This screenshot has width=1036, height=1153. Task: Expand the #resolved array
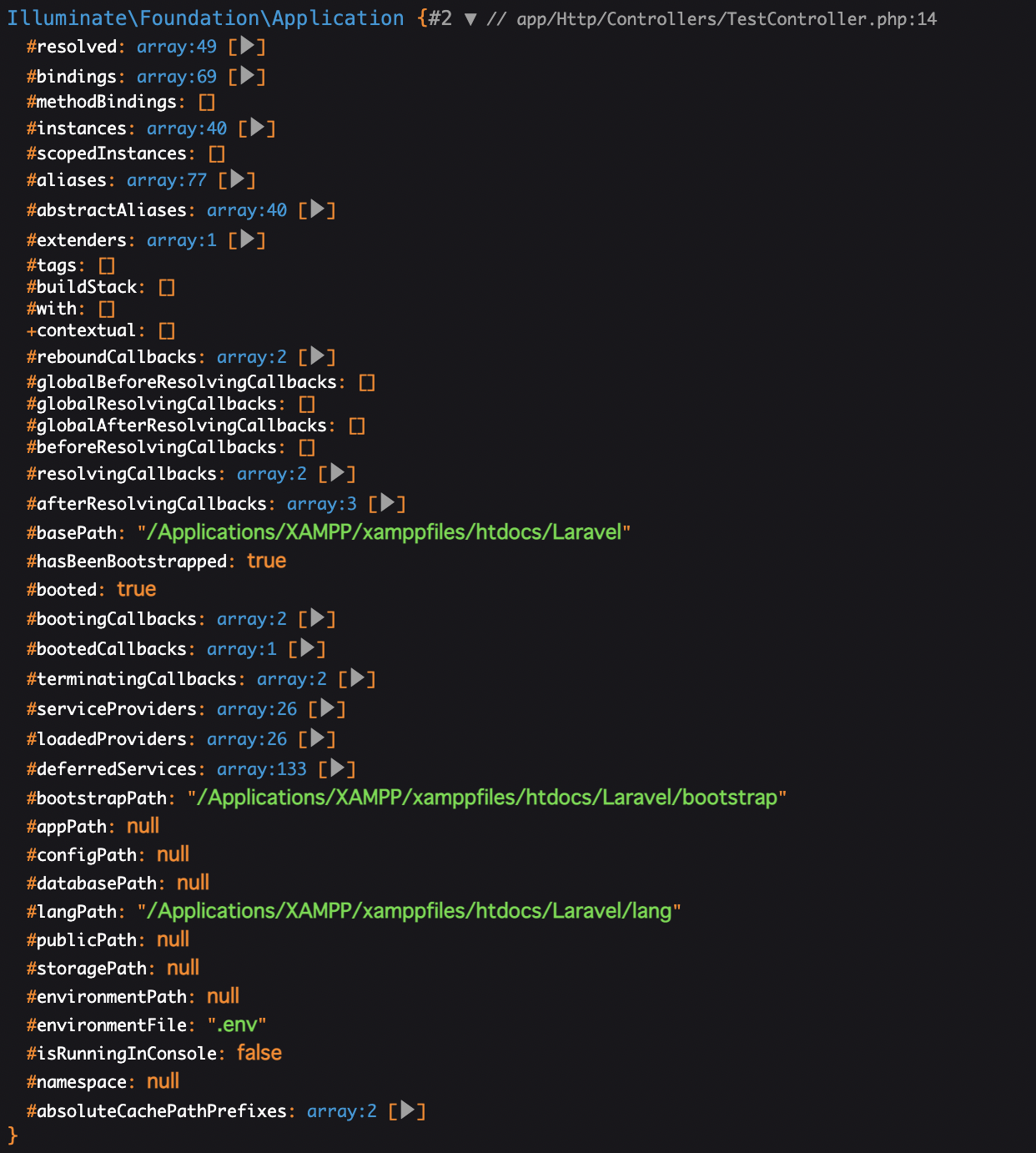click(x=247, y=46)
